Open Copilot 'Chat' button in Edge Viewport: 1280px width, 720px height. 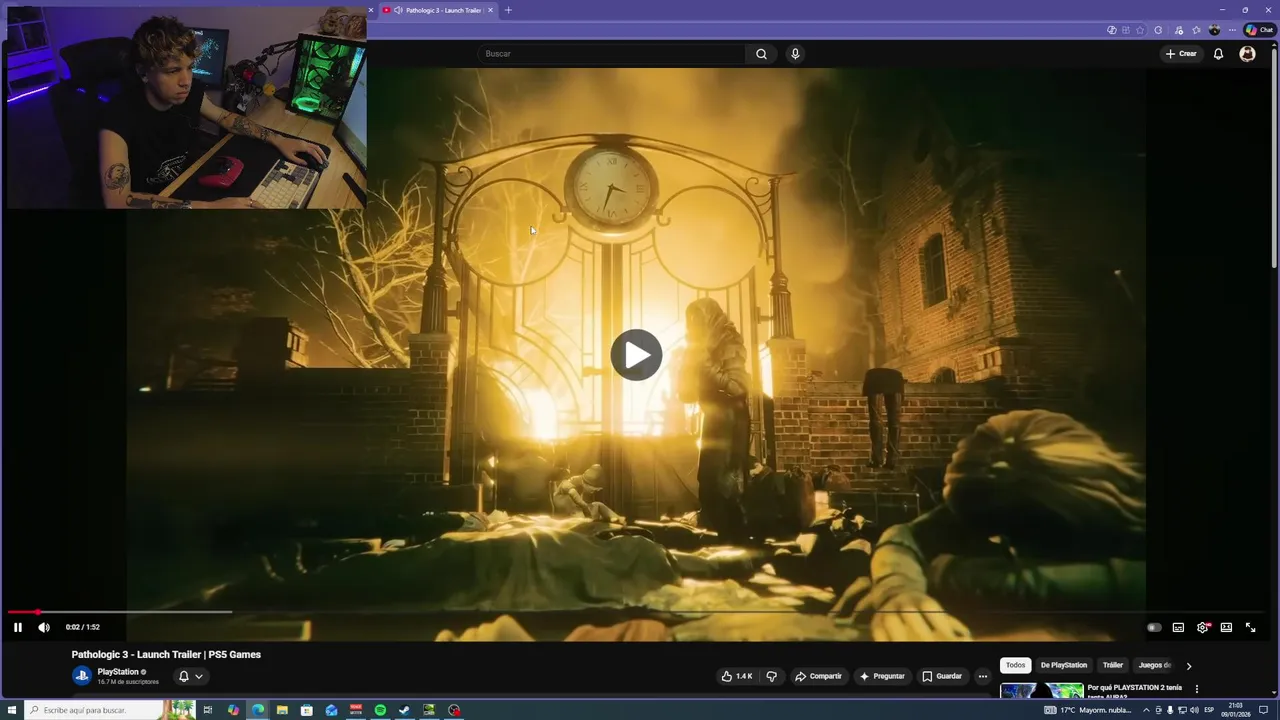(x=1258, y=30)
